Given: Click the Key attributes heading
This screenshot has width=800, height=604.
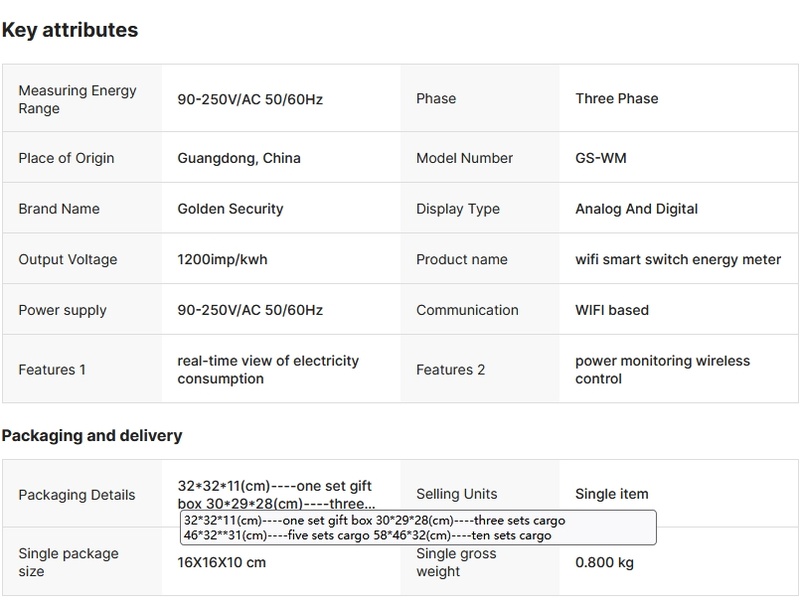Looking at the screenshot, I should 70,30.
